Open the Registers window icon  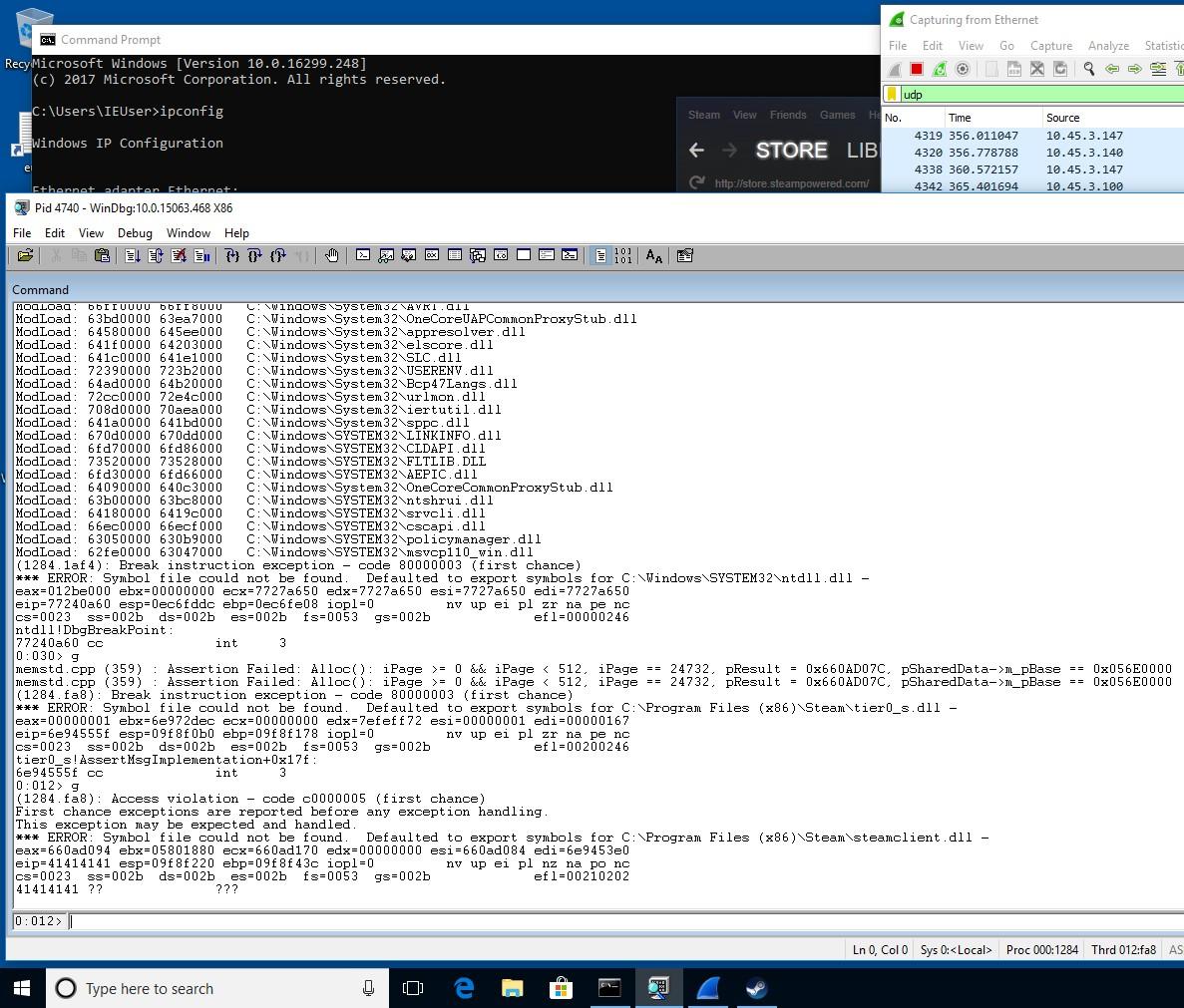coord(432,256)
